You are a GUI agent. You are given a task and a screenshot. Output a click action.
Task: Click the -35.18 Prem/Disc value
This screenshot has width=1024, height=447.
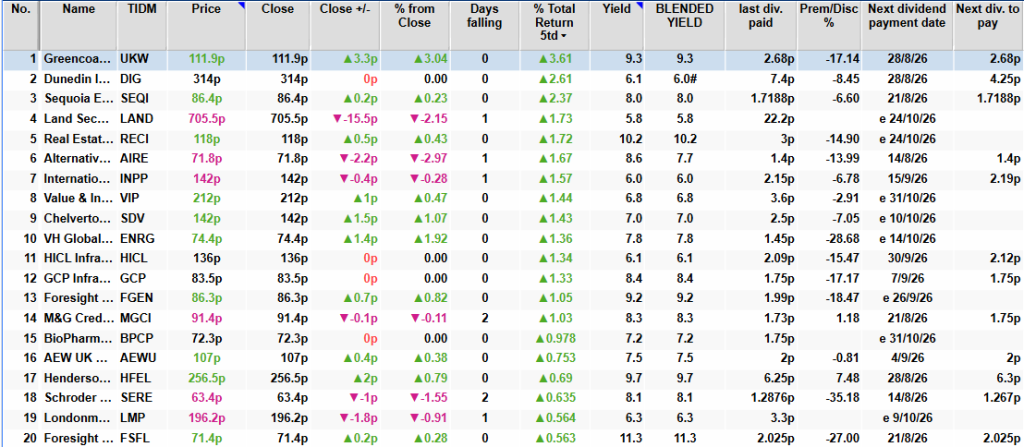pos(843,398)
